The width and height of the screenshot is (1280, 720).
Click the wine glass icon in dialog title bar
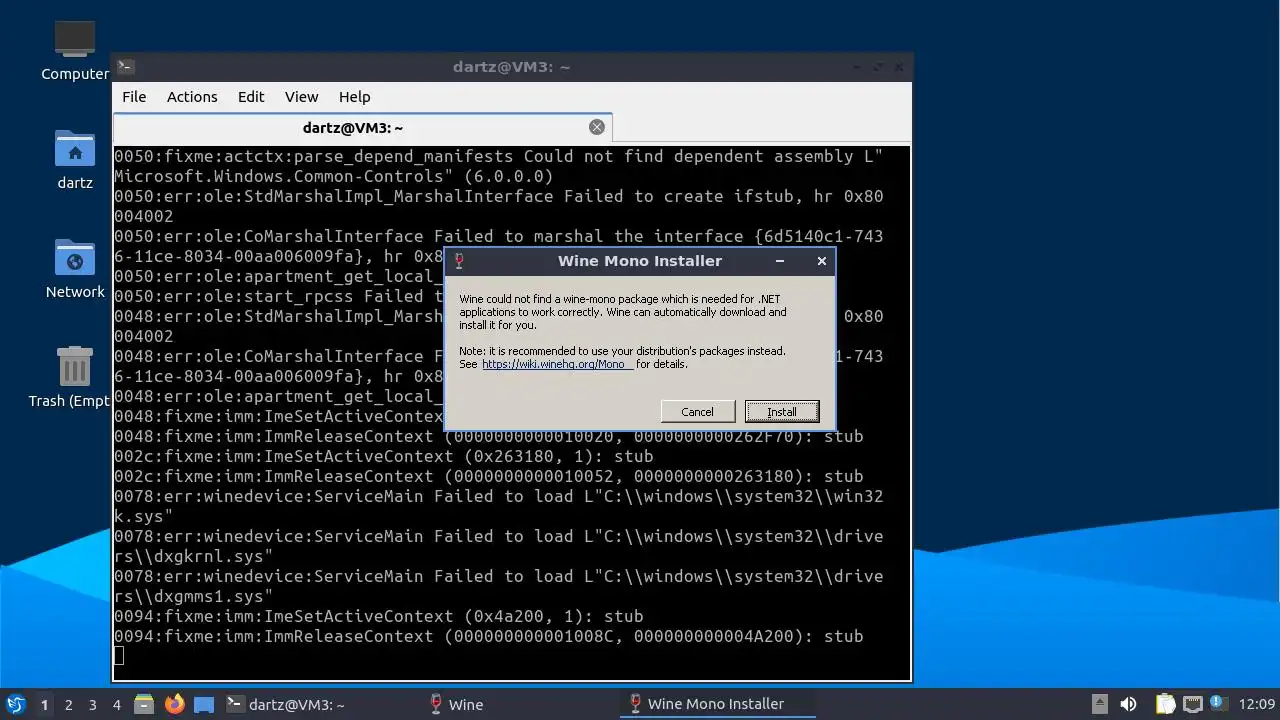click(x=459, y=261)
